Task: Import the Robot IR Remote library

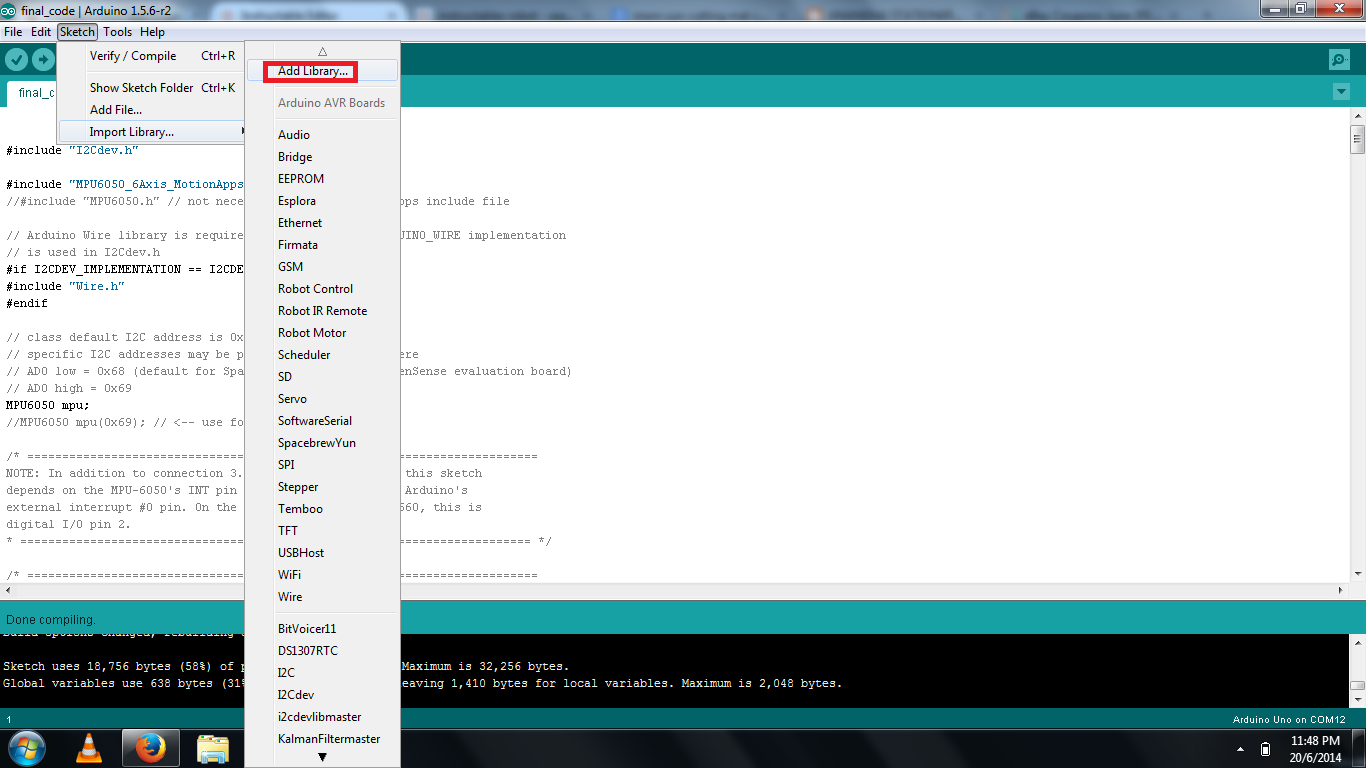Action: click(322, 311)
